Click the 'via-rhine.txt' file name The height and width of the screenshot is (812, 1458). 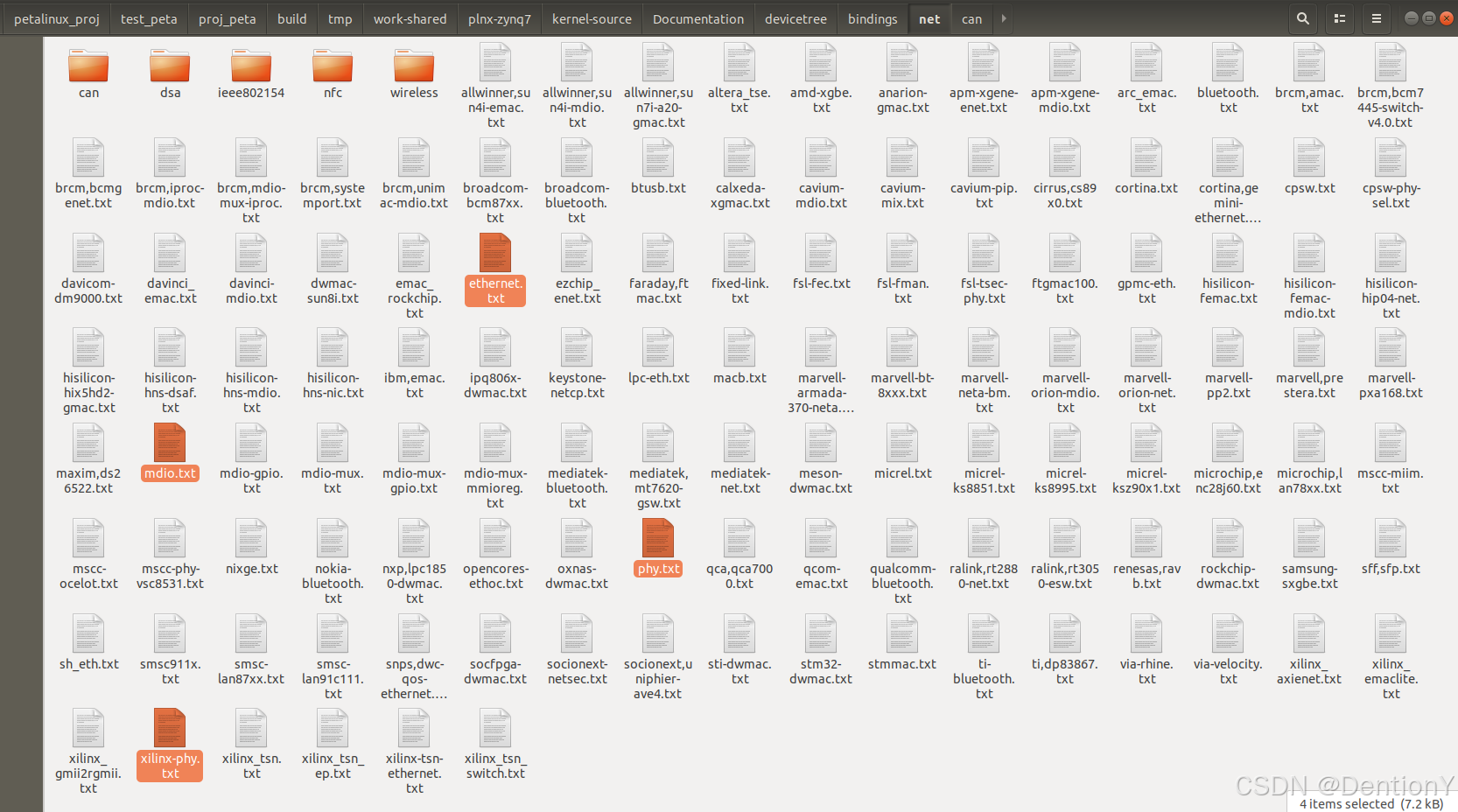click(x=1146, y=672)
